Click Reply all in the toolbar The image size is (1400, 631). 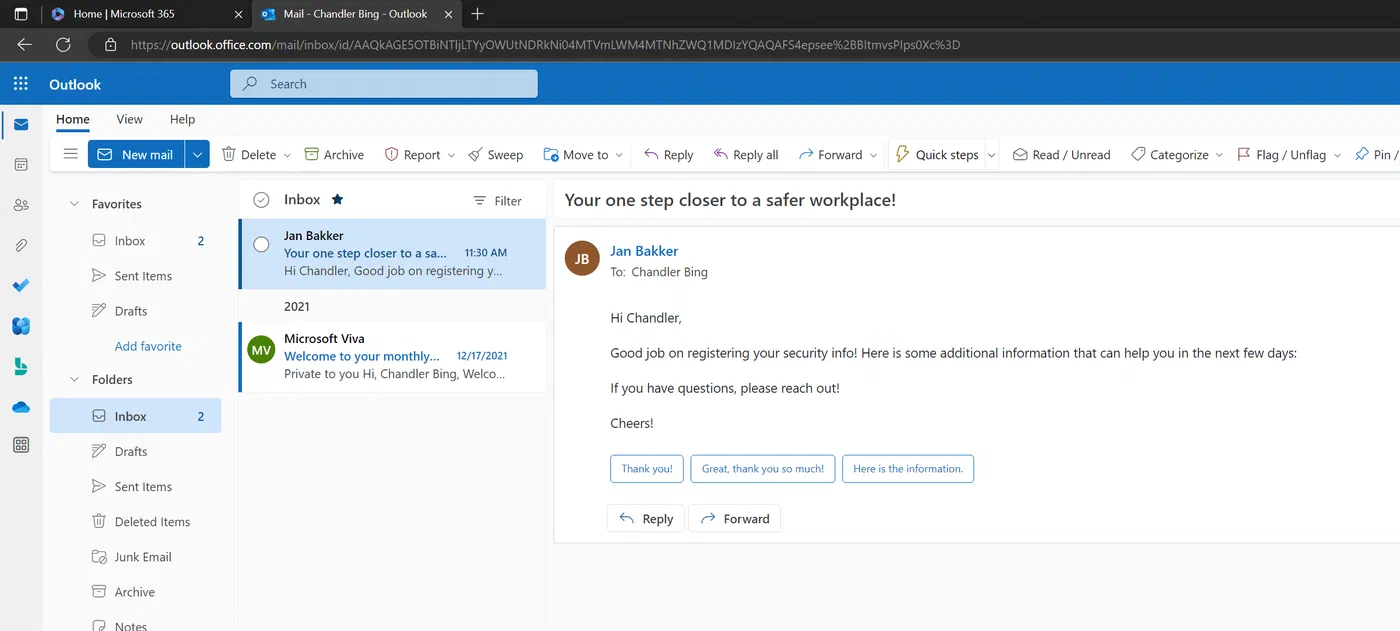pyautogui.click(x=746, y=155)
